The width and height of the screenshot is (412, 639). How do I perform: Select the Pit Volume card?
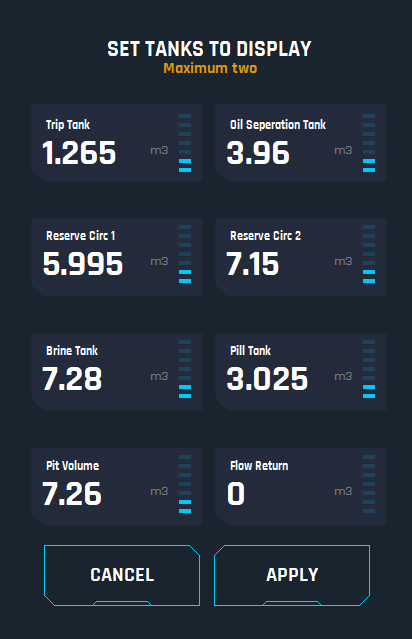point(117,487)
